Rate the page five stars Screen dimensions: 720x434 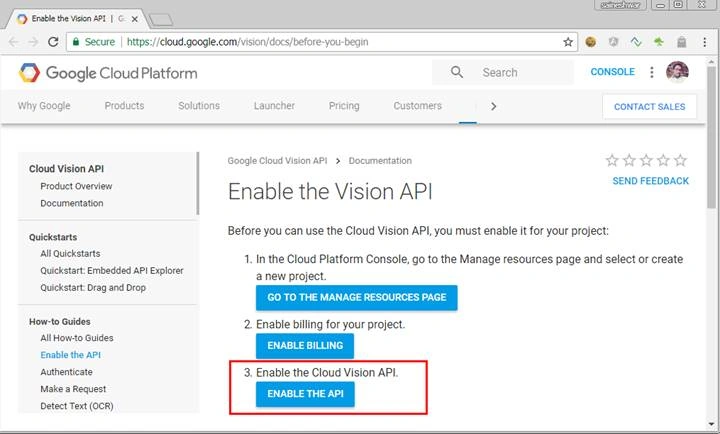click(681, 160)
